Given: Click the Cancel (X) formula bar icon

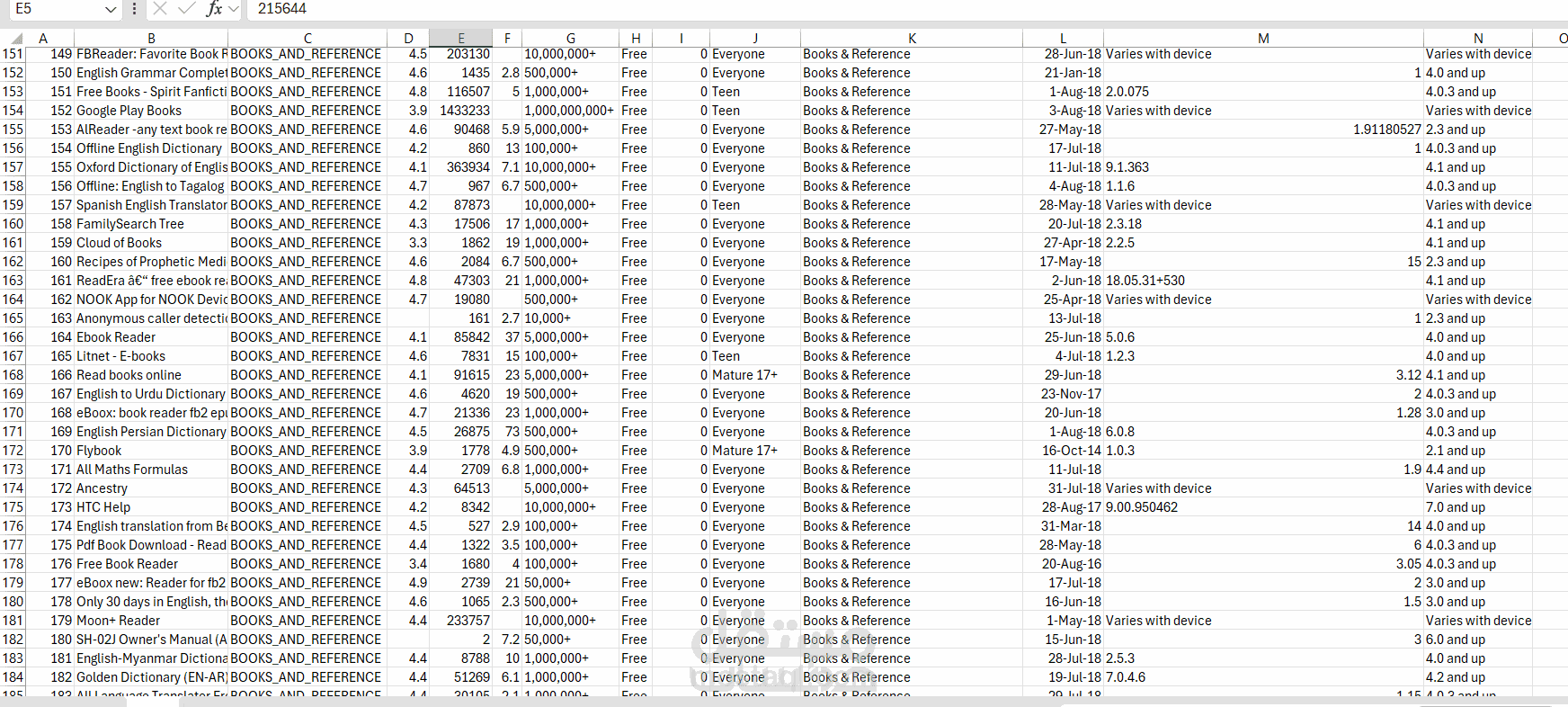Looking at the screenshot, I should click(160, 9).
